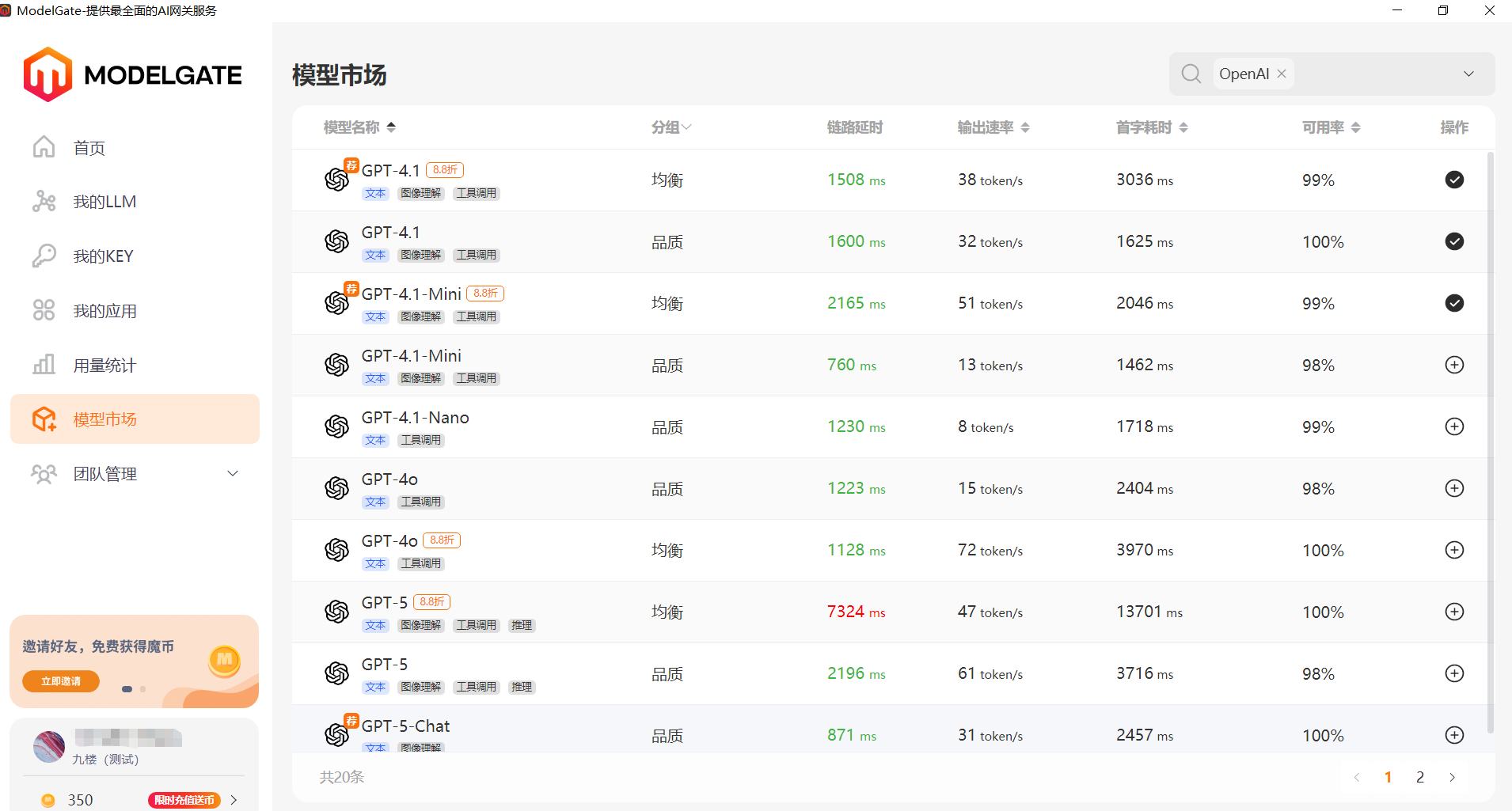Uncheck the added GPT-4.1 品质 model
This screenshot has width=1512, height=811.
tap(1454, 241)
